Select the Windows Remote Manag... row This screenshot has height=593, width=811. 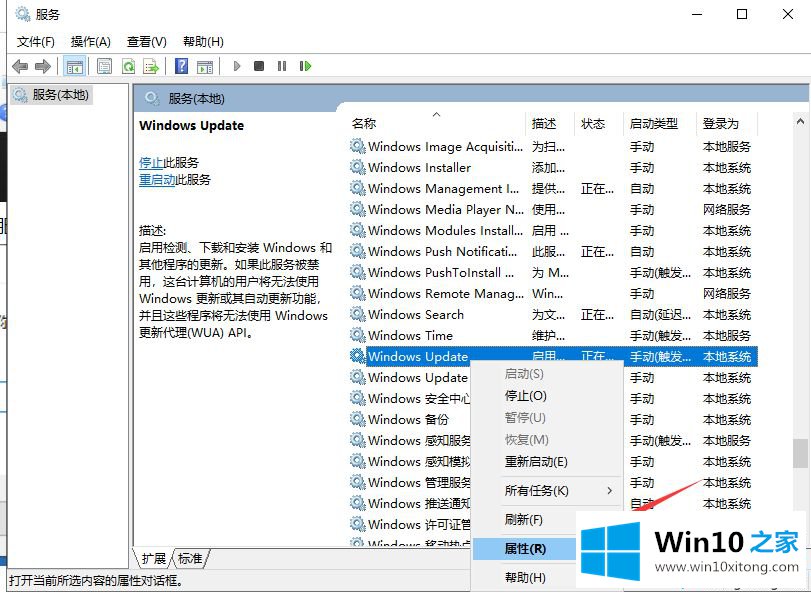[x=552, y=294]
